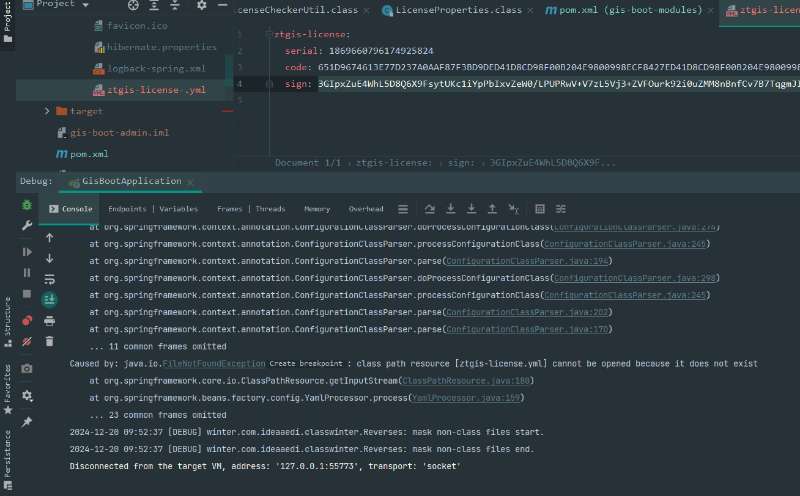
Task: Click the Step Over icon
Action: click(429, 209)
